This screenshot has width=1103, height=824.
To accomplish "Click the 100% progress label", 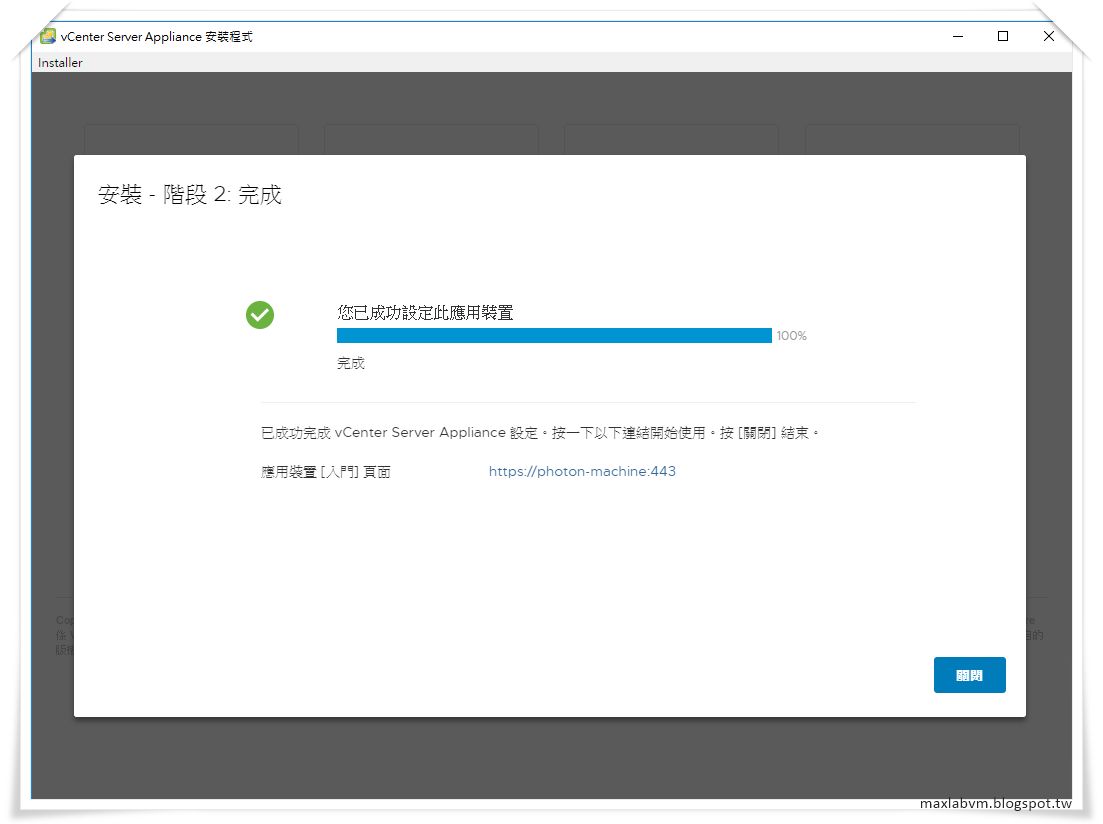I will tap(791, 336).
